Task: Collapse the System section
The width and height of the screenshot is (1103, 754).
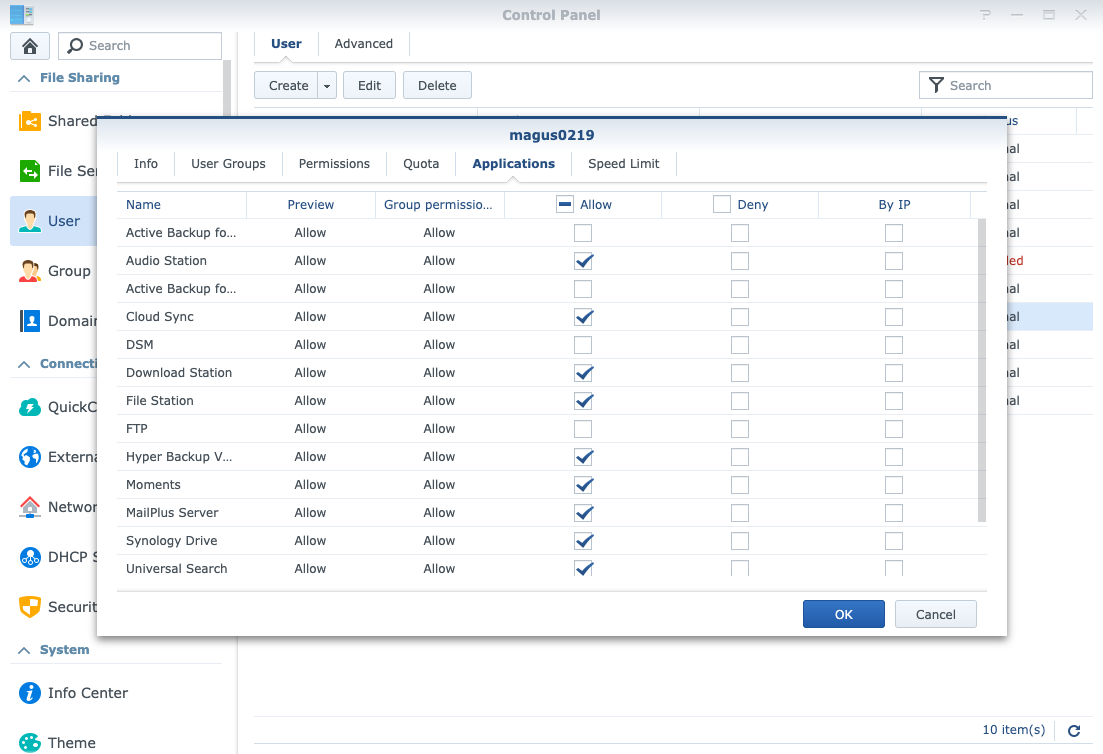Action: pos(24,650)
